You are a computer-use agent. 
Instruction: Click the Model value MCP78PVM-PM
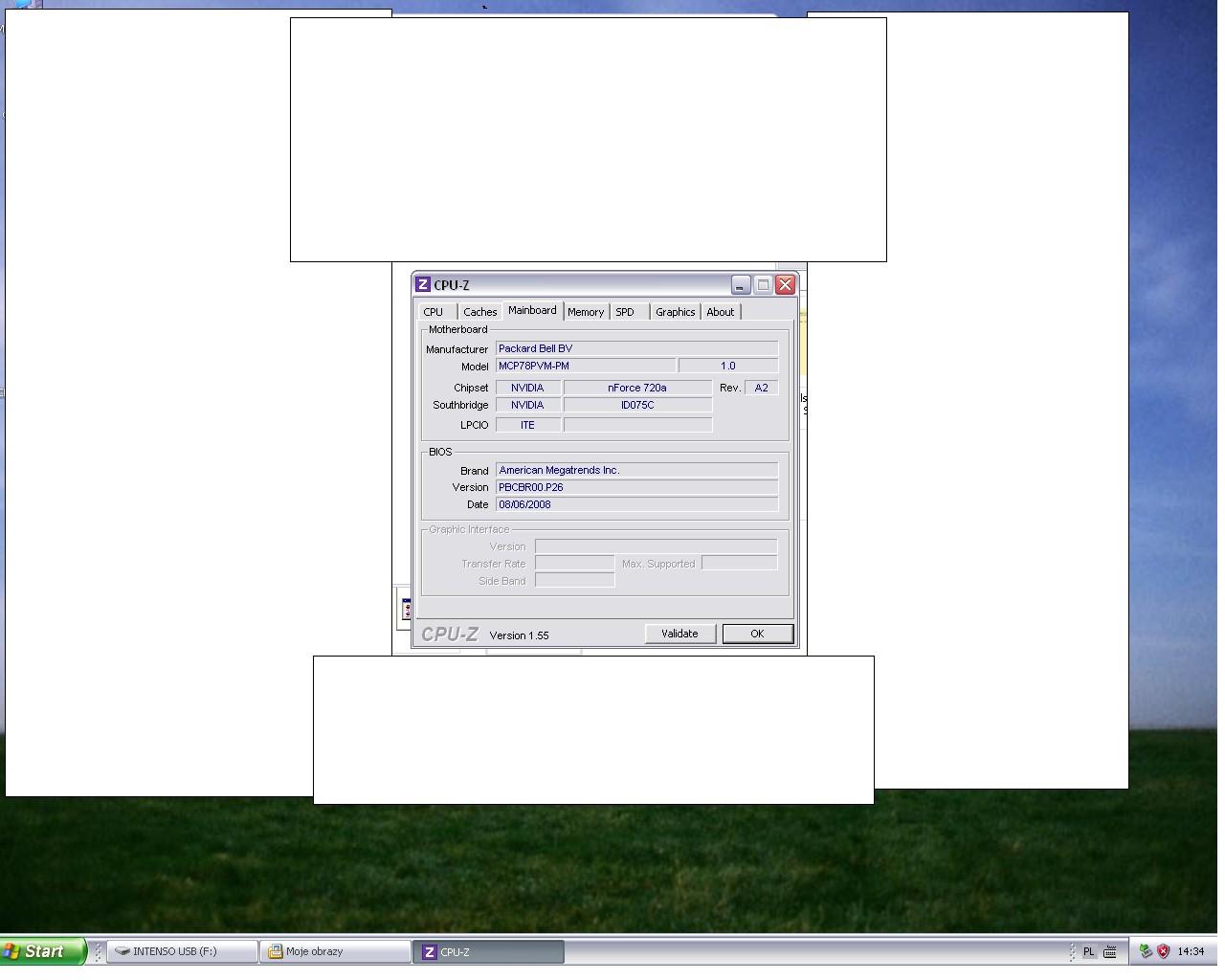[586, 367]
